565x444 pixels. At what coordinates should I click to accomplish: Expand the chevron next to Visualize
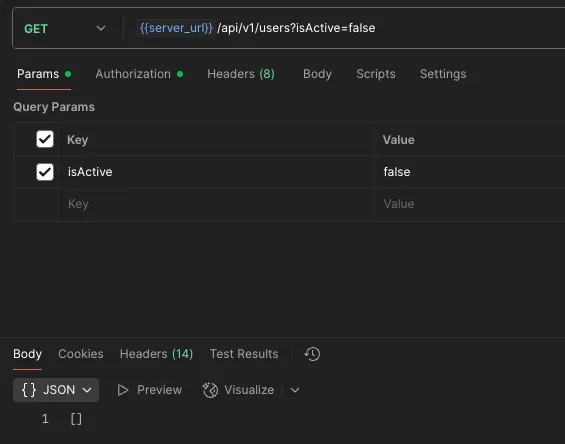coord(295,390)
